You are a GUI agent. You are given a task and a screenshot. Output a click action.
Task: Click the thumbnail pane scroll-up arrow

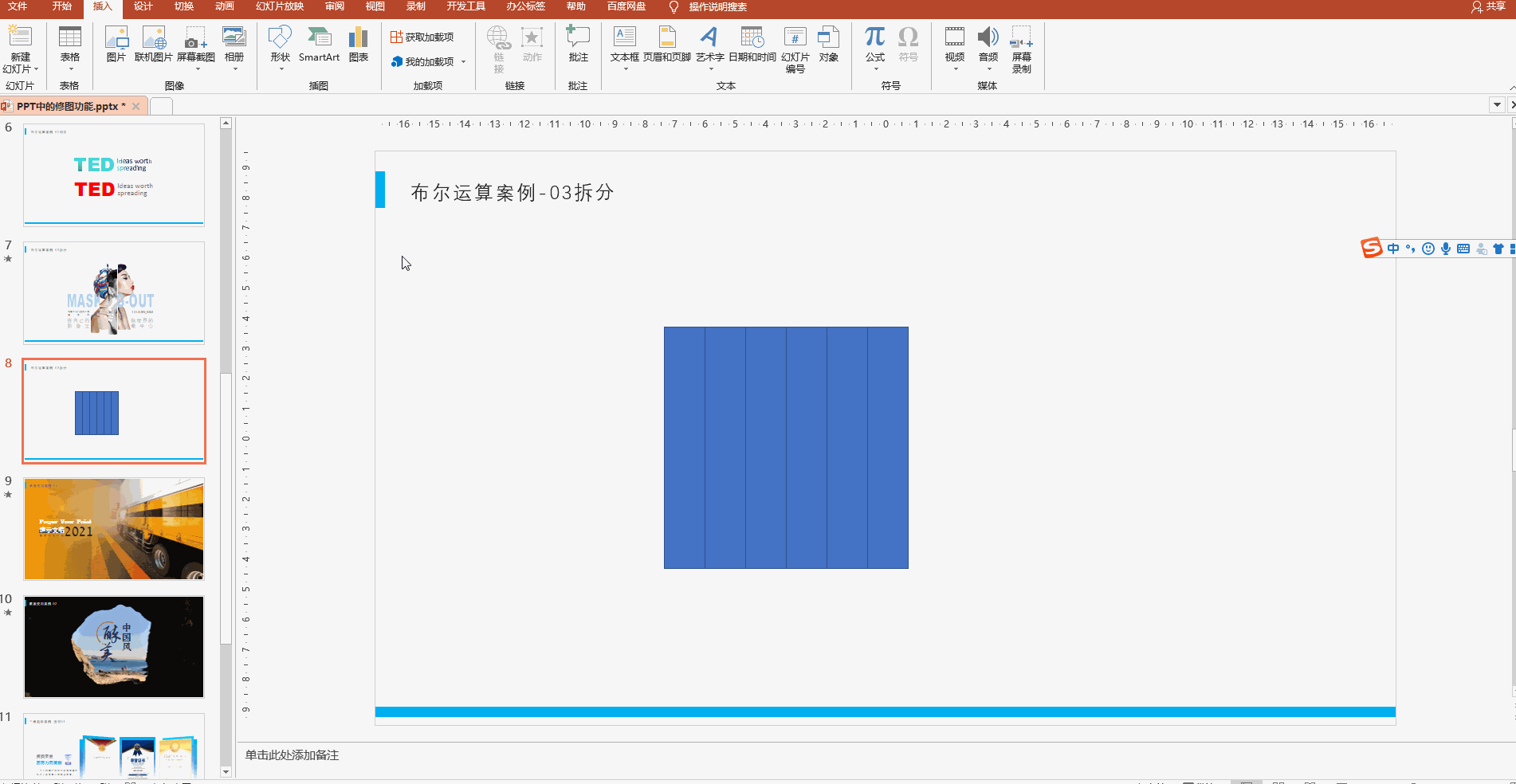226,123
